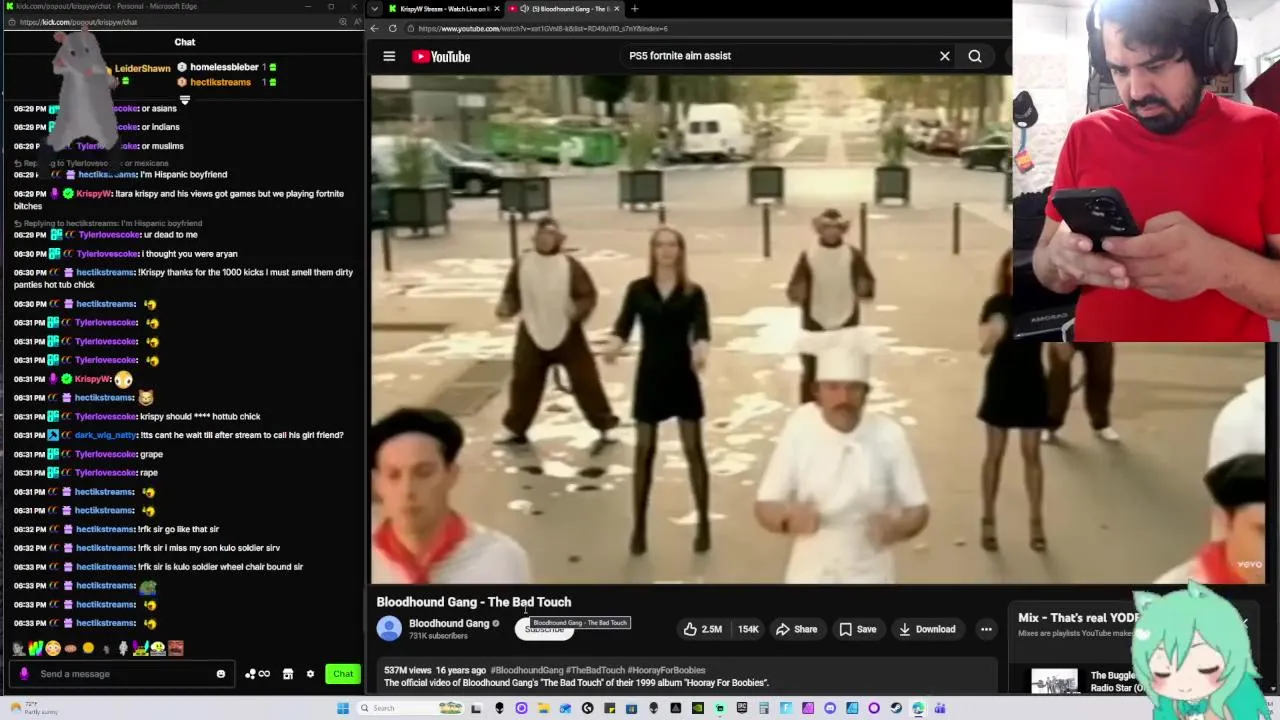The width and height of the screenshot is (1280, 720).
Task: Download the video via the Download button
Action: coord(926,629)
